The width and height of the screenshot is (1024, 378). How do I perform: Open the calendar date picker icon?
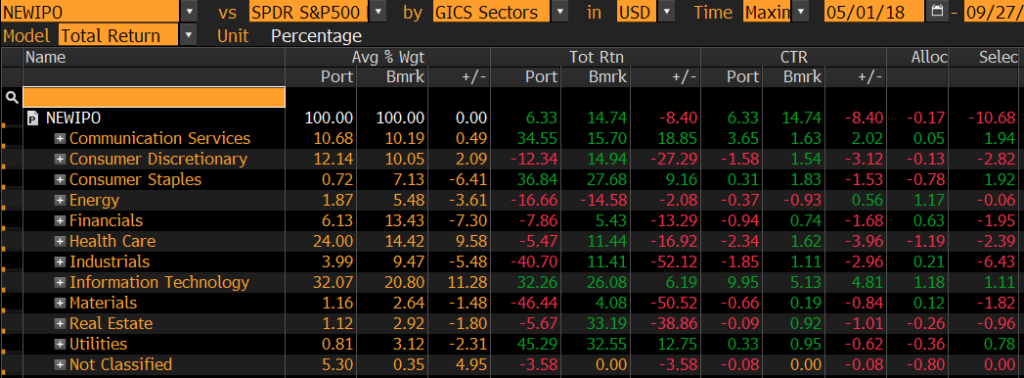(937, 11)
